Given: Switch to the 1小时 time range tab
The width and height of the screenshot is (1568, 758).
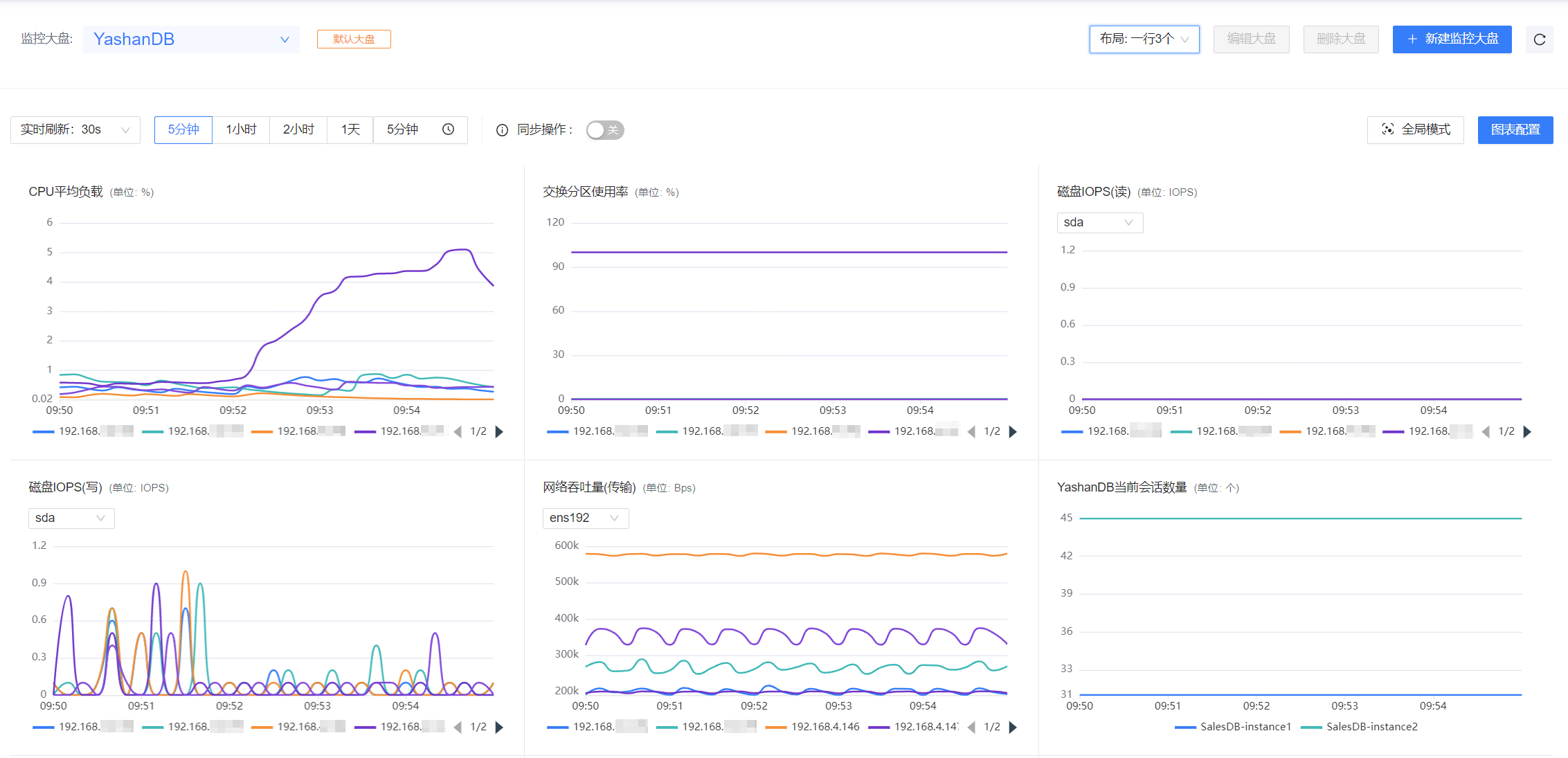Looking at the screenshot, I should [240, 129].
